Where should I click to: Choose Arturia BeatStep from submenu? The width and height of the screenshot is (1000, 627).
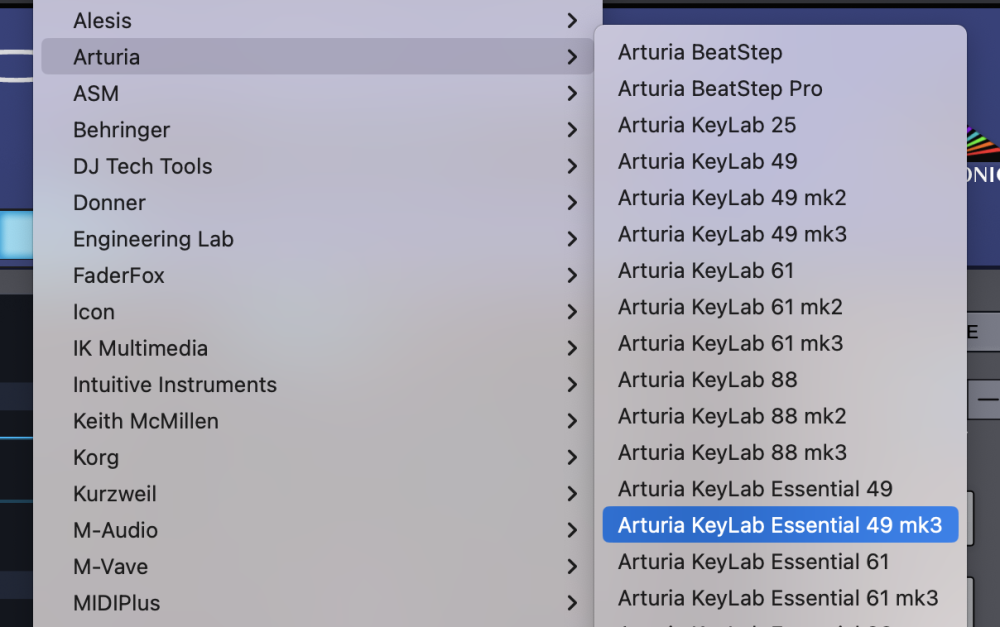[x=700, y=52]
